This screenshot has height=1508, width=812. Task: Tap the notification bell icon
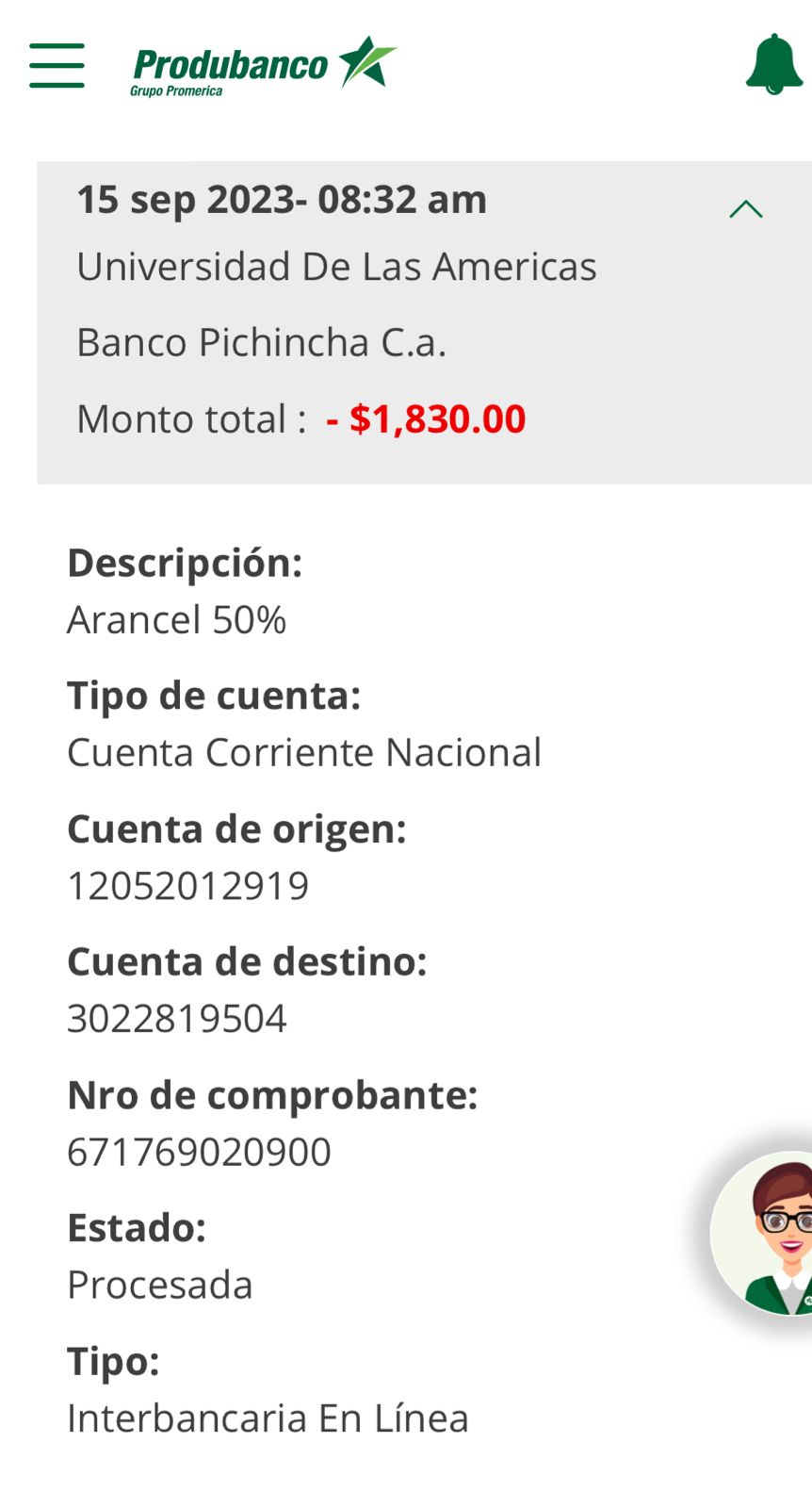tap(773, 64)
